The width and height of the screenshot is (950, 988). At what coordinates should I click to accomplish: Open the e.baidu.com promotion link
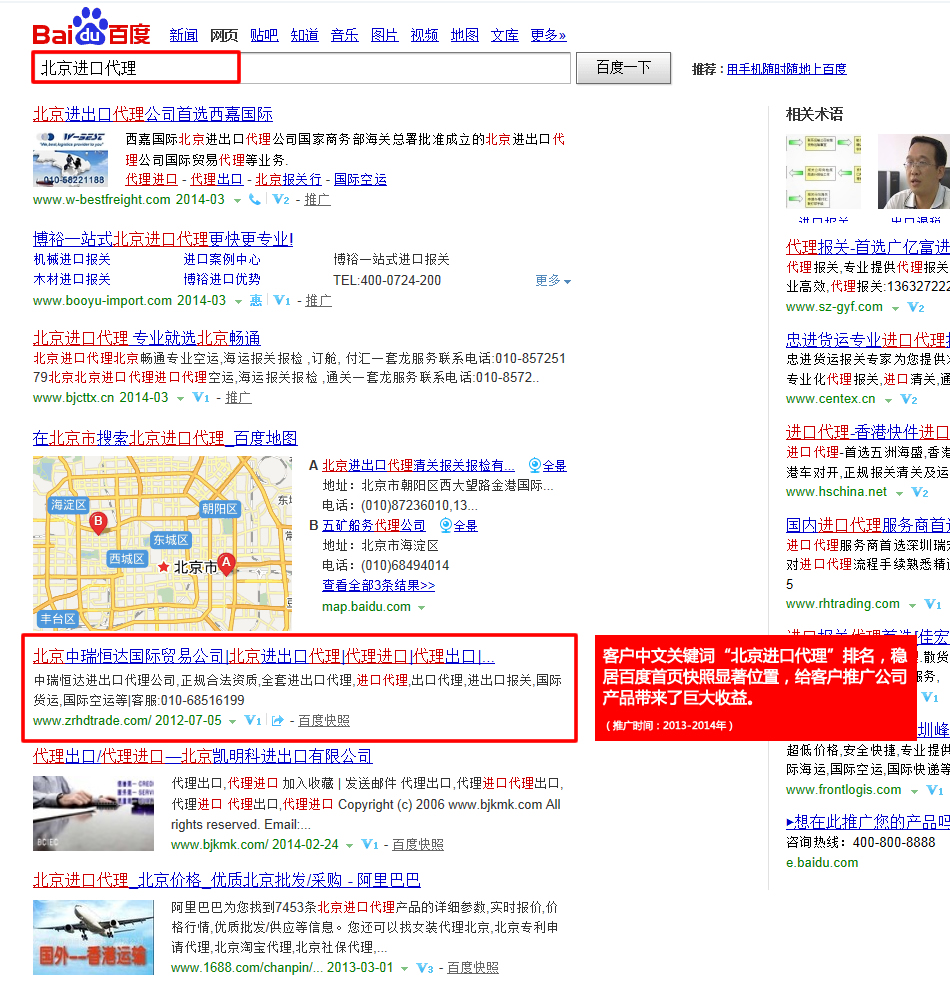(822, 863)
